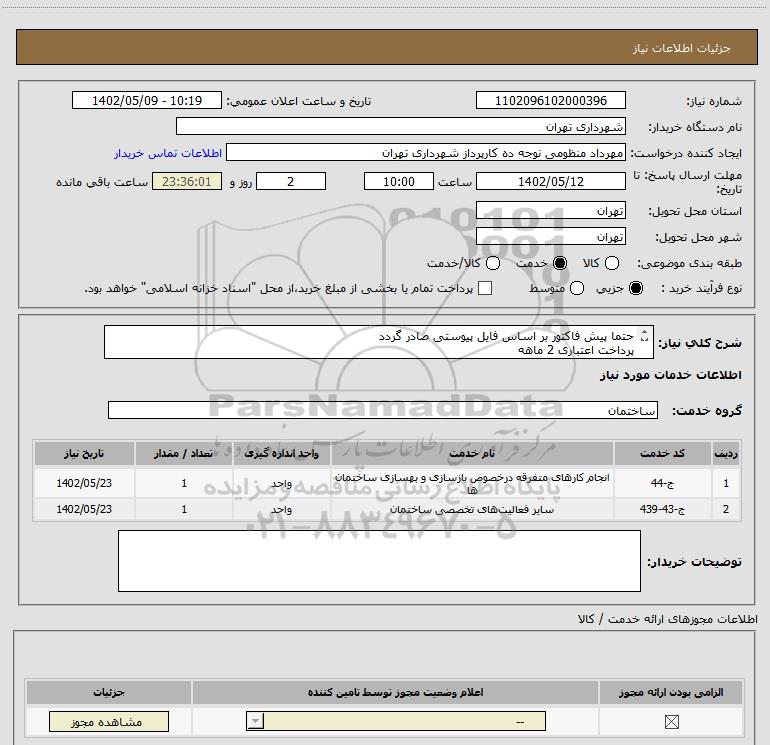Click the remaining time field 23:36:01
The width and height of the screenshot is (770, 745).
(187, 181)
